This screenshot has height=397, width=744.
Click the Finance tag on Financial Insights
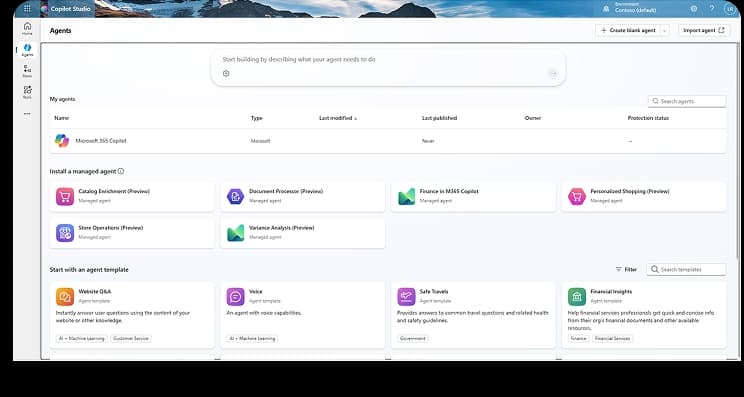[578, 339]
